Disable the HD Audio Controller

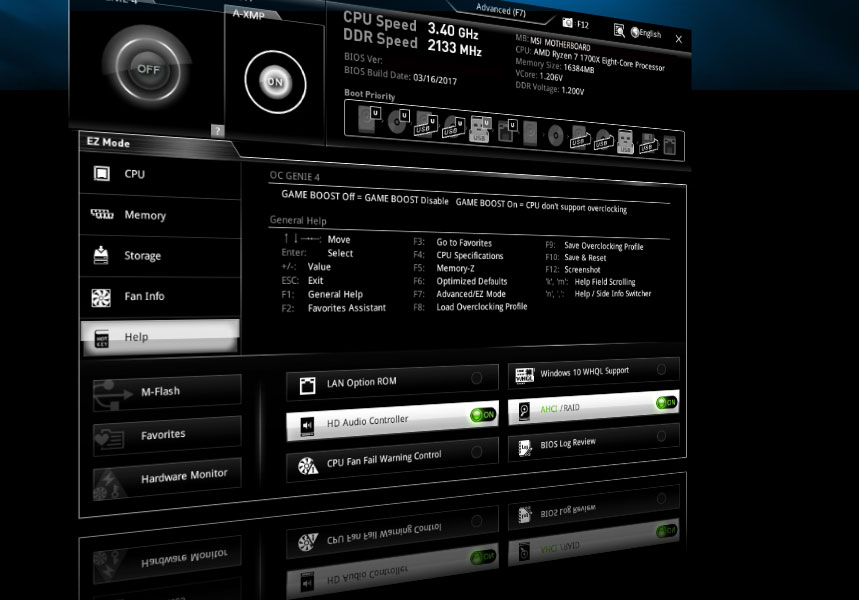(x=392, y=421)
